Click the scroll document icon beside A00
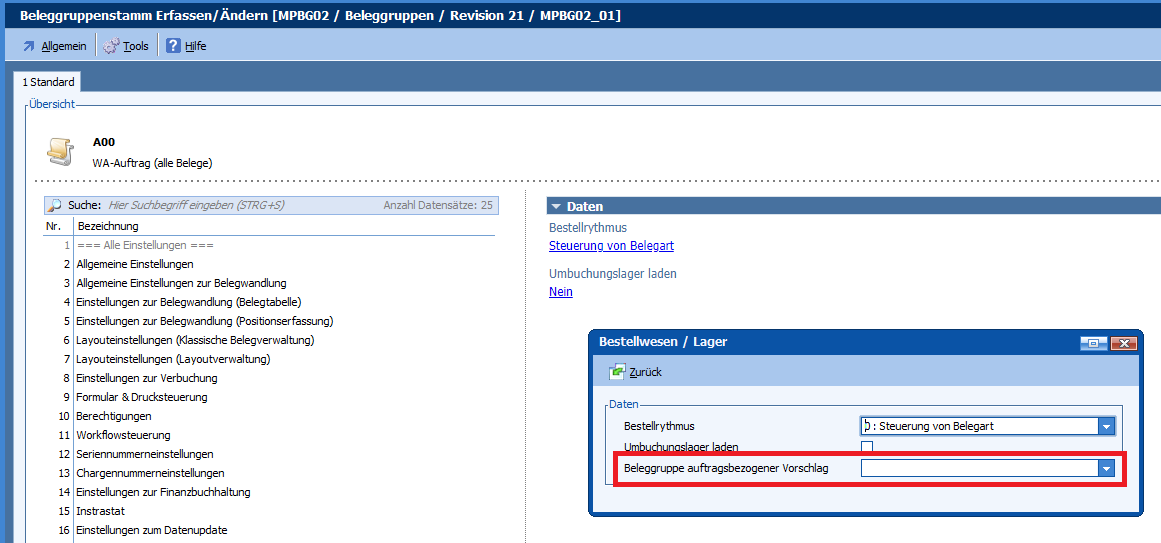Image resolution: width=1161 pixels, height=543 pixels. tap(61, 151)
